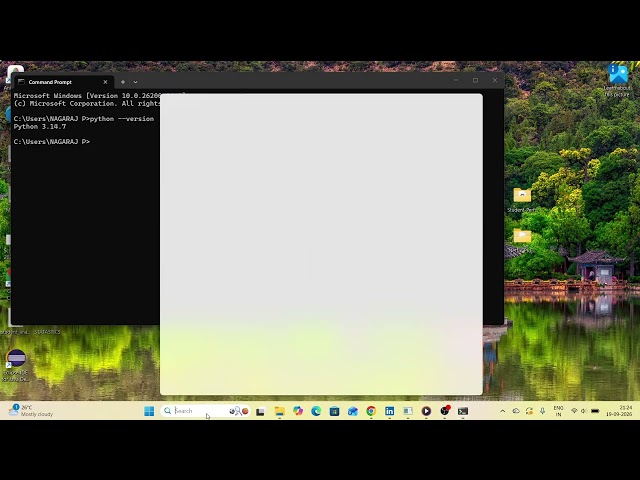Viewport: 640px width, 480px height.
Task: Open the Windows Start menu
Action: tap(149, 411)
